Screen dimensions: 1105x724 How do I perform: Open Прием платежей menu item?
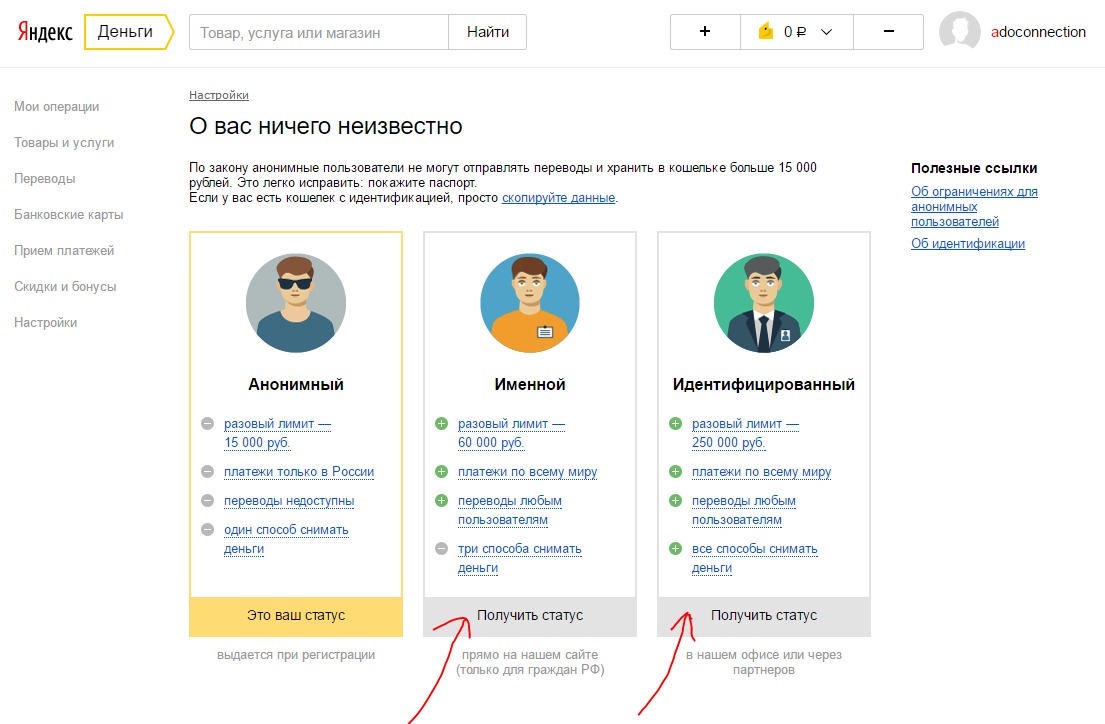[x=64, y=250]
